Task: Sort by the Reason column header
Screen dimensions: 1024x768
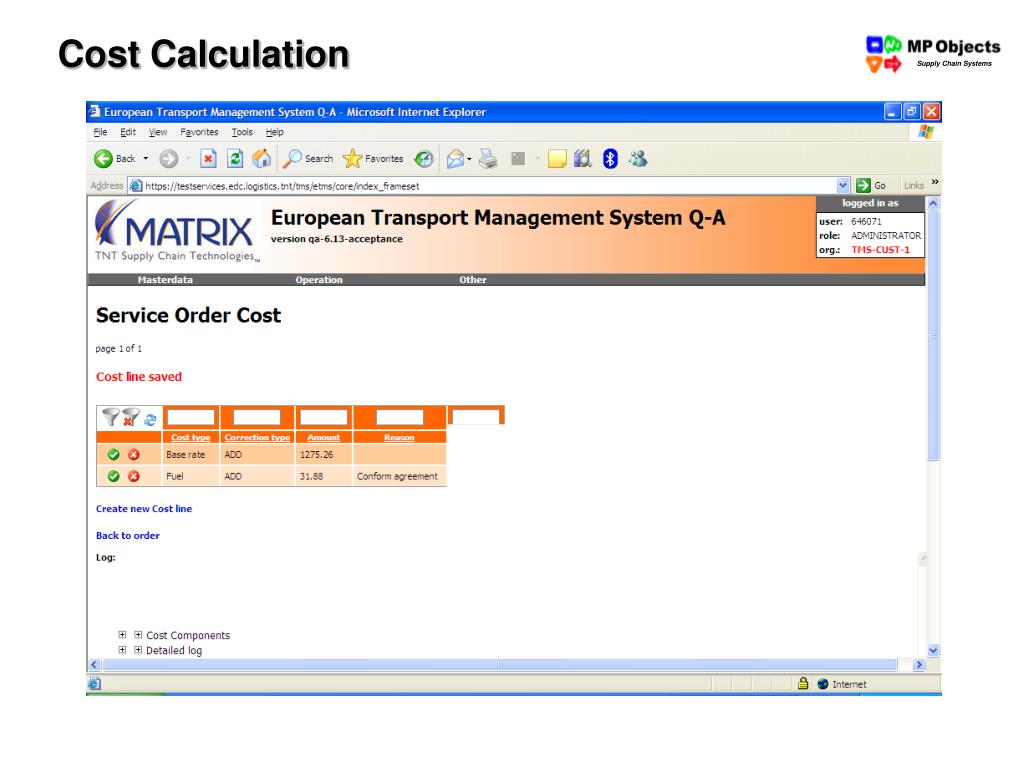Action: pyautogui.click(x=399, y=438)
